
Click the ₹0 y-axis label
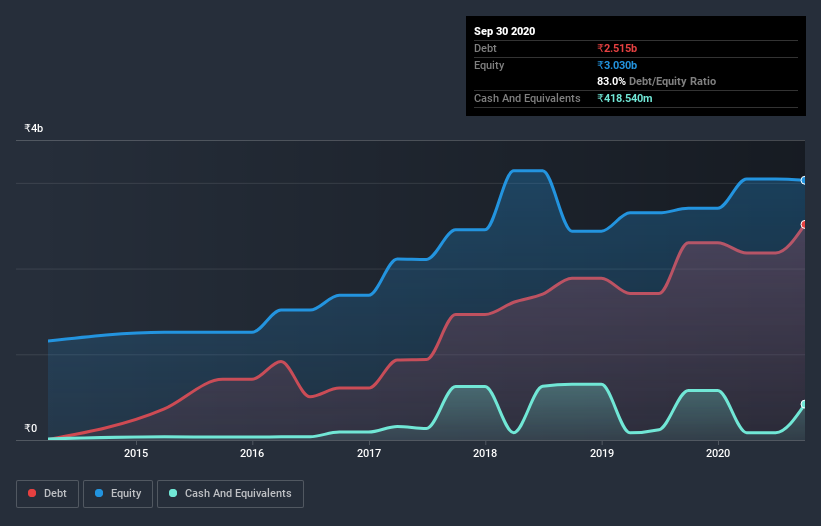click(x=30, y=428)
